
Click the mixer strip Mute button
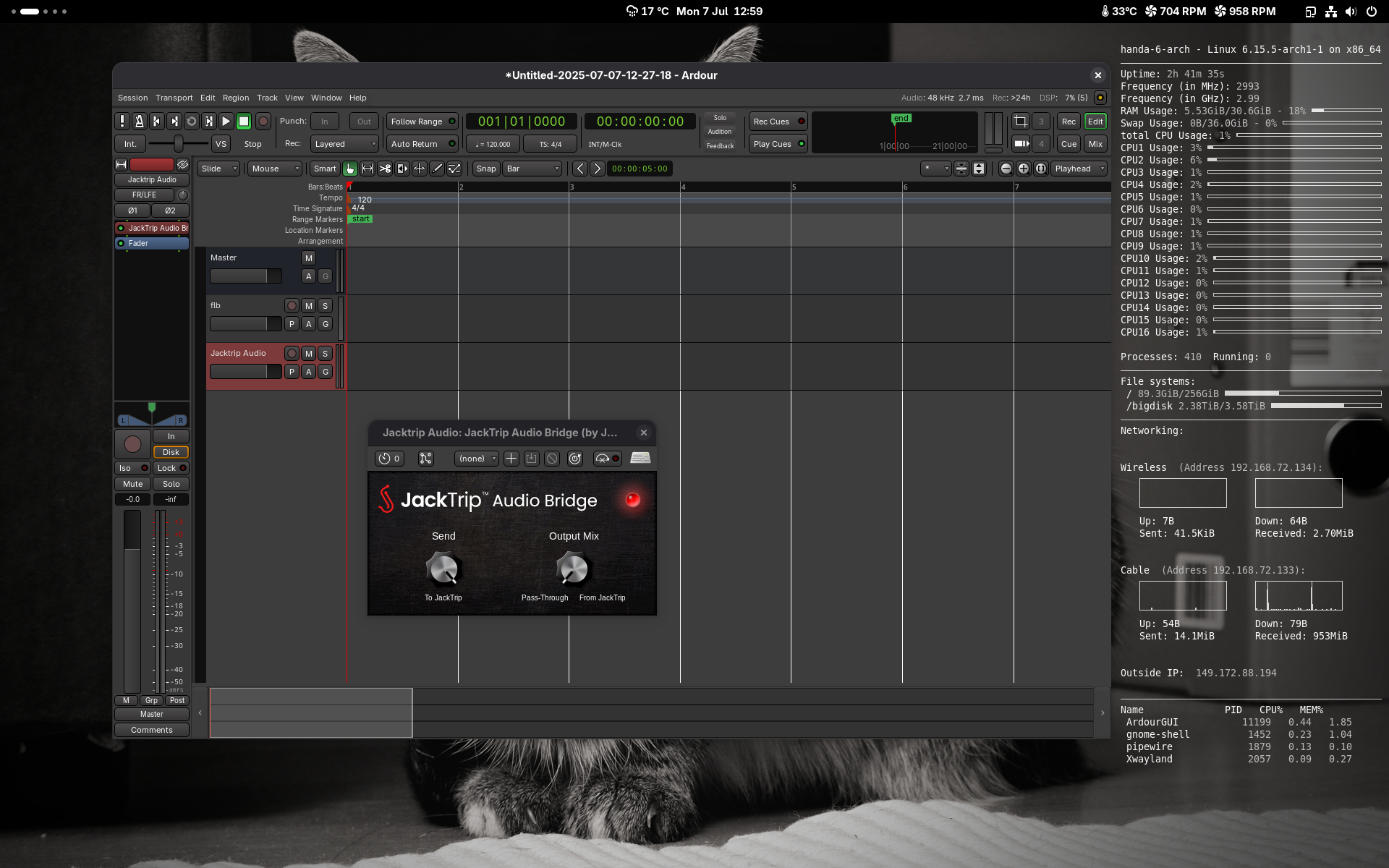[x=132, y=484]
